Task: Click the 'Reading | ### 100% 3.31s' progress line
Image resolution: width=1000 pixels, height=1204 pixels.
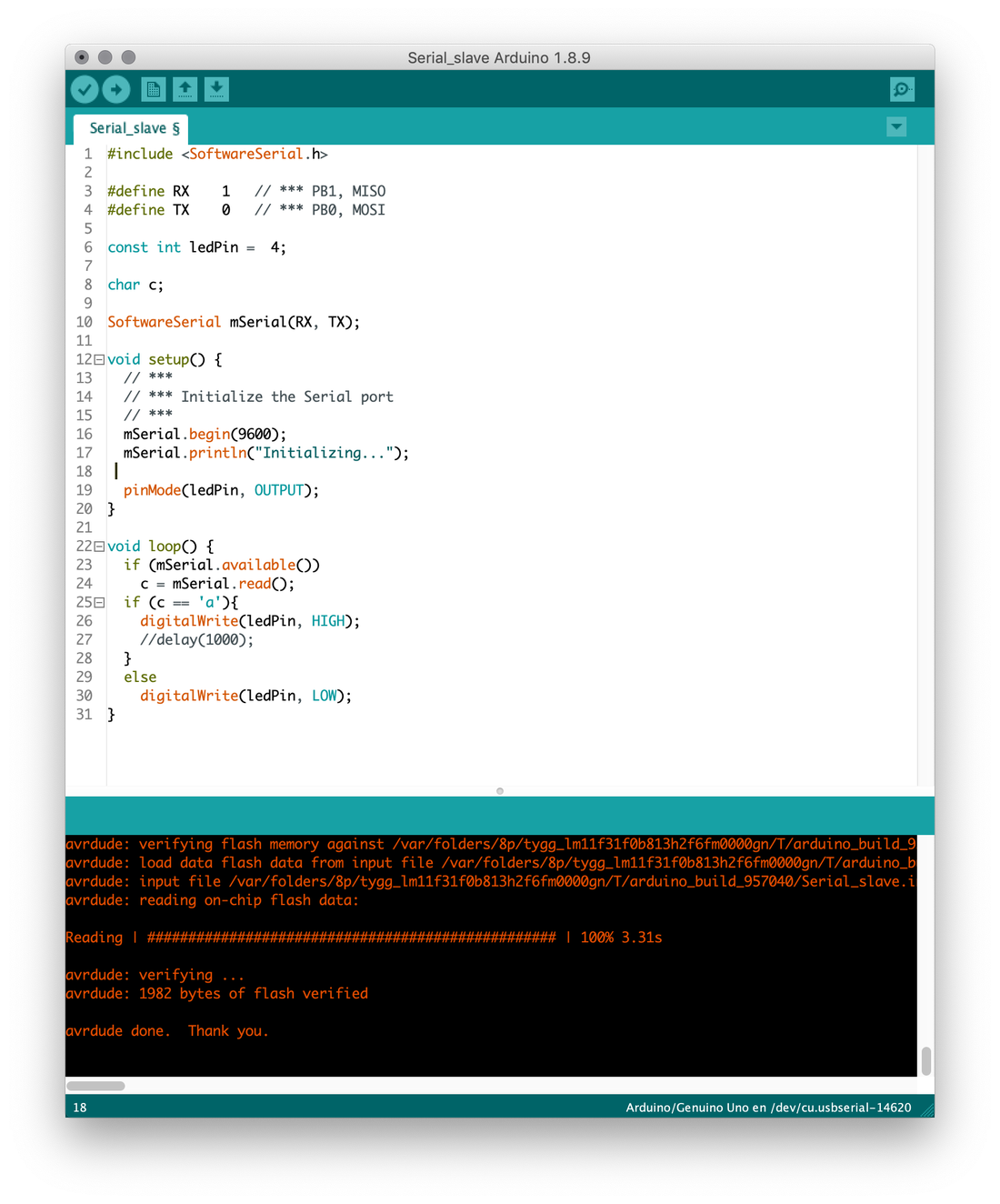Action: coord(364,938)
